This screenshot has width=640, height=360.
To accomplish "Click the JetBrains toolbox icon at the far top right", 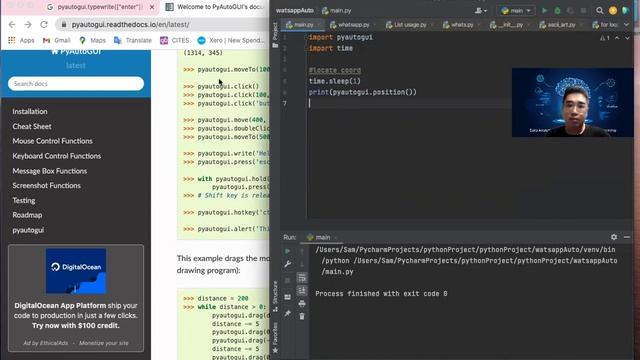I will [626, 11].
